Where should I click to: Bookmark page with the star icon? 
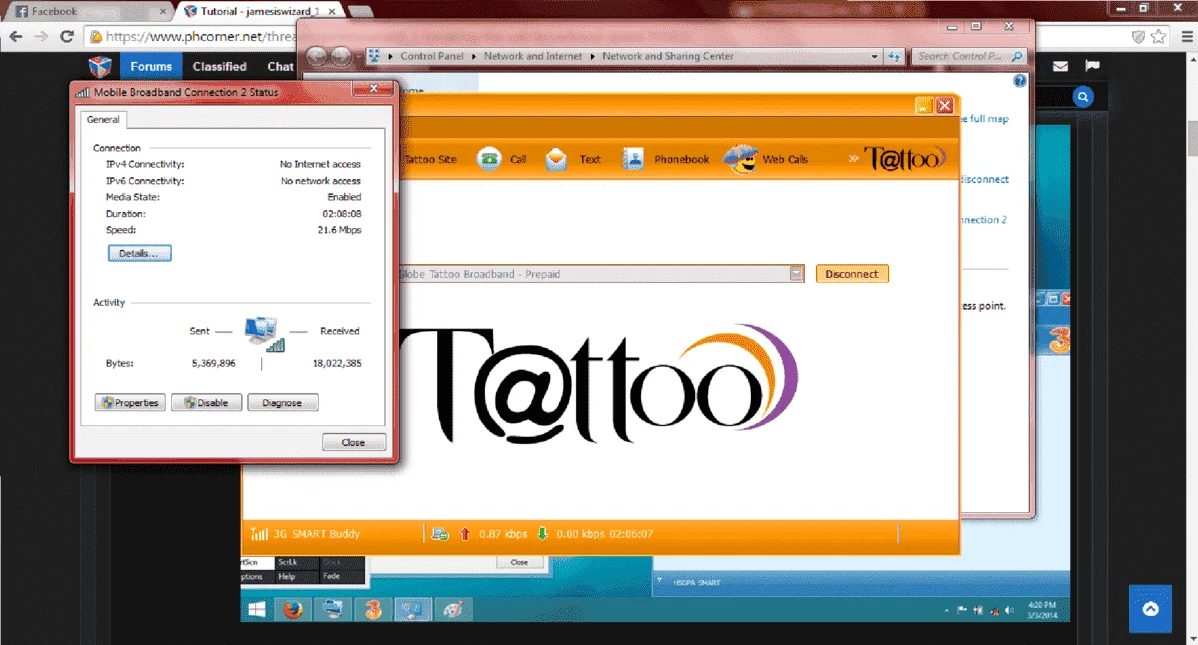pos(1159,36)
